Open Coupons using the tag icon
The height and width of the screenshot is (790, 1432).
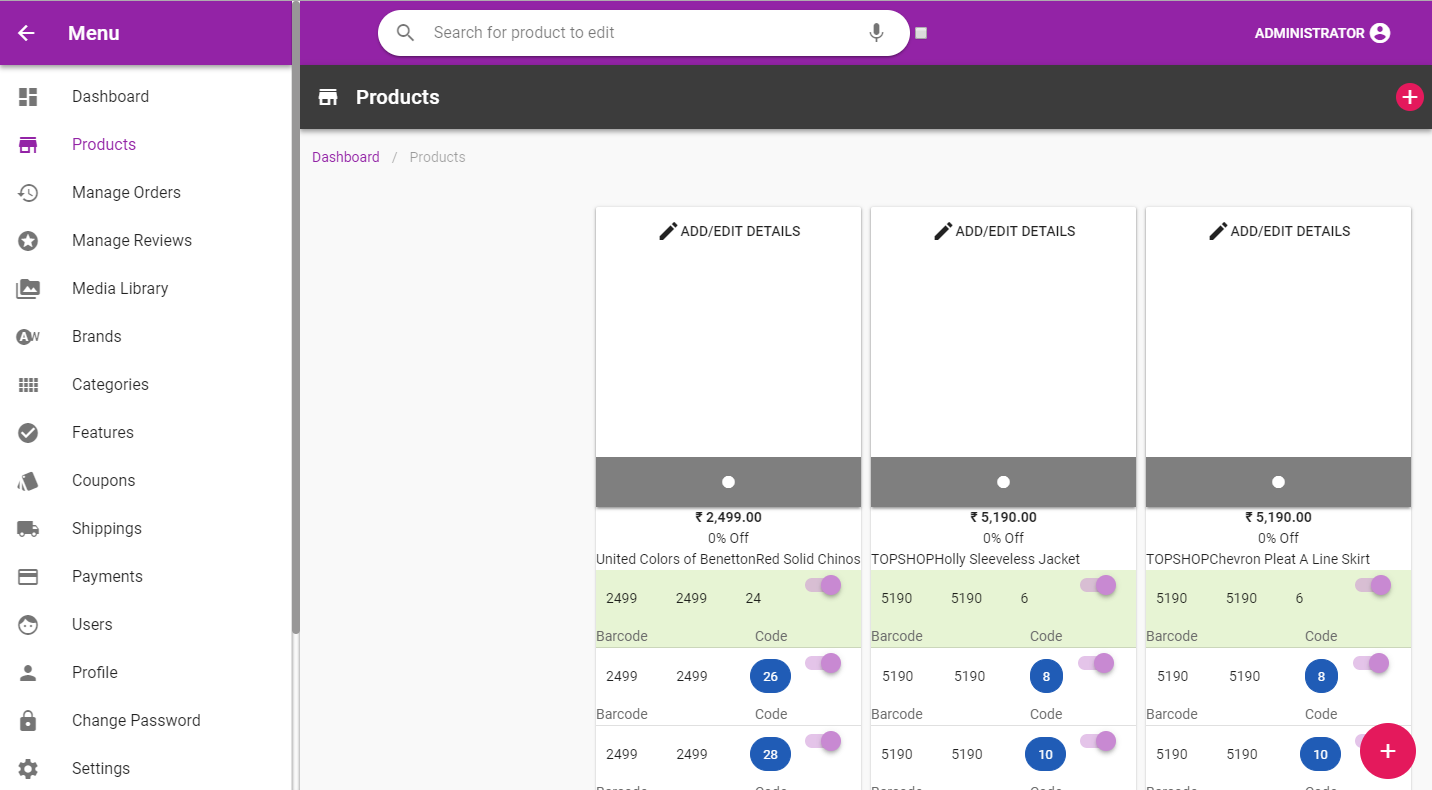coord(28,480)
